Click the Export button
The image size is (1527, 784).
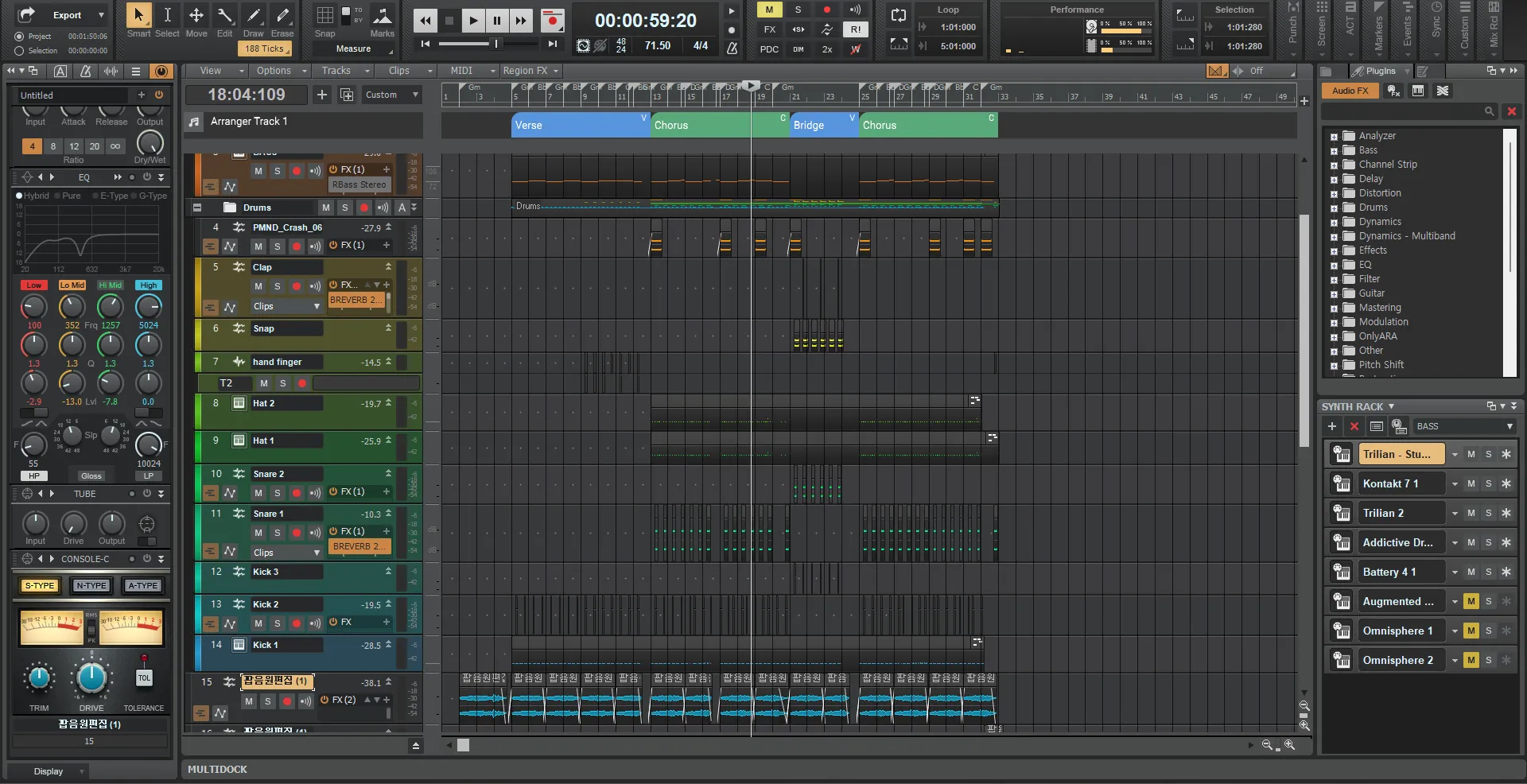(67, 15)
